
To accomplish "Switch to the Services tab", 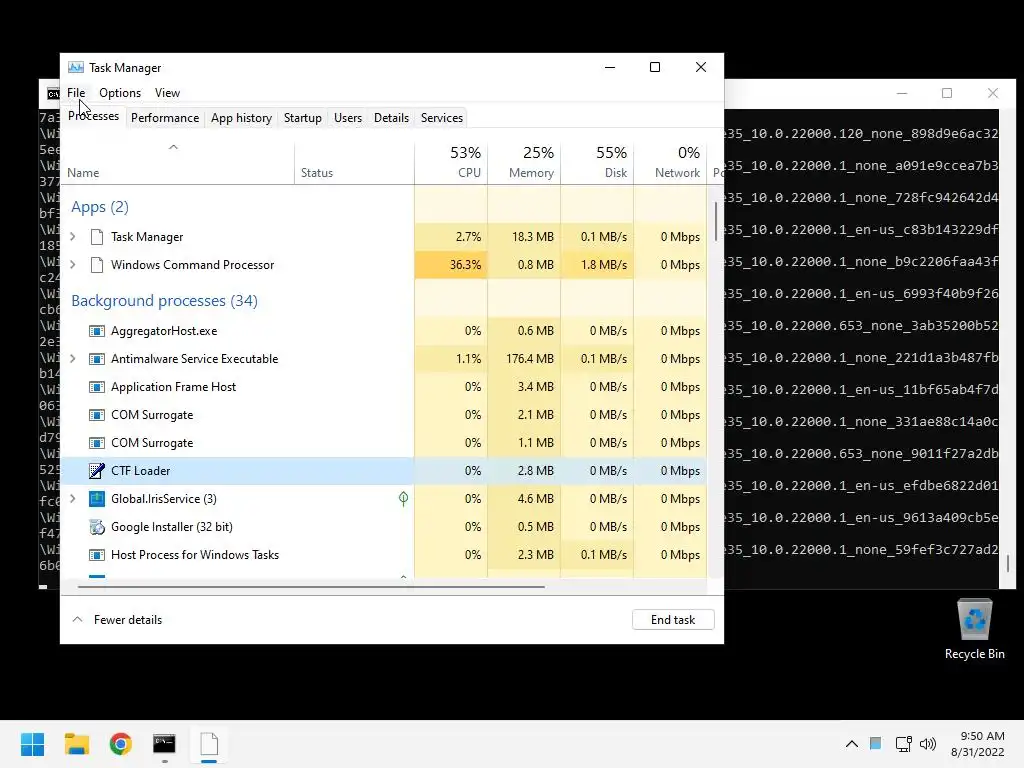I will (441, 118).
